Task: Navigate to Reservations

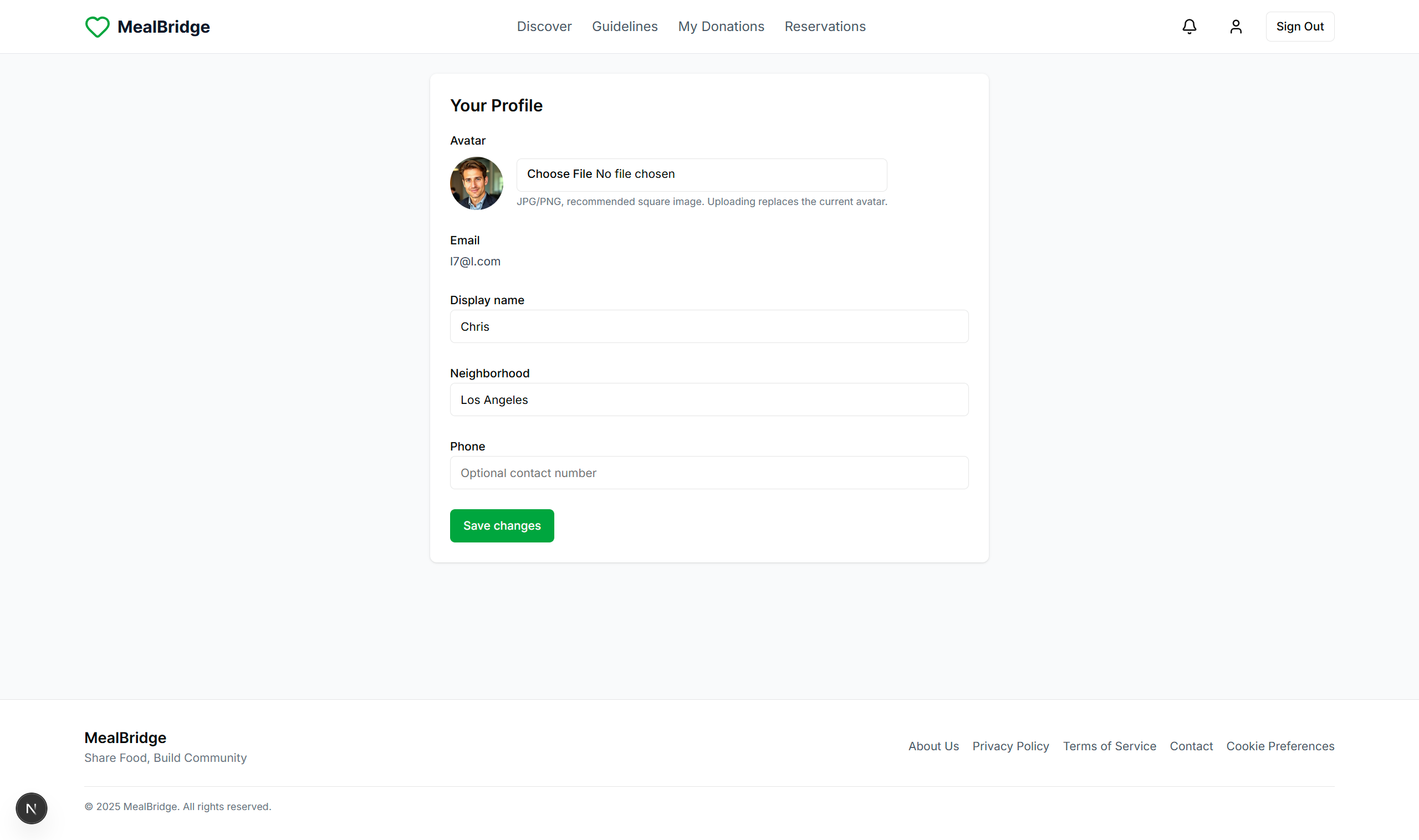Action: [x=824, y=27]
